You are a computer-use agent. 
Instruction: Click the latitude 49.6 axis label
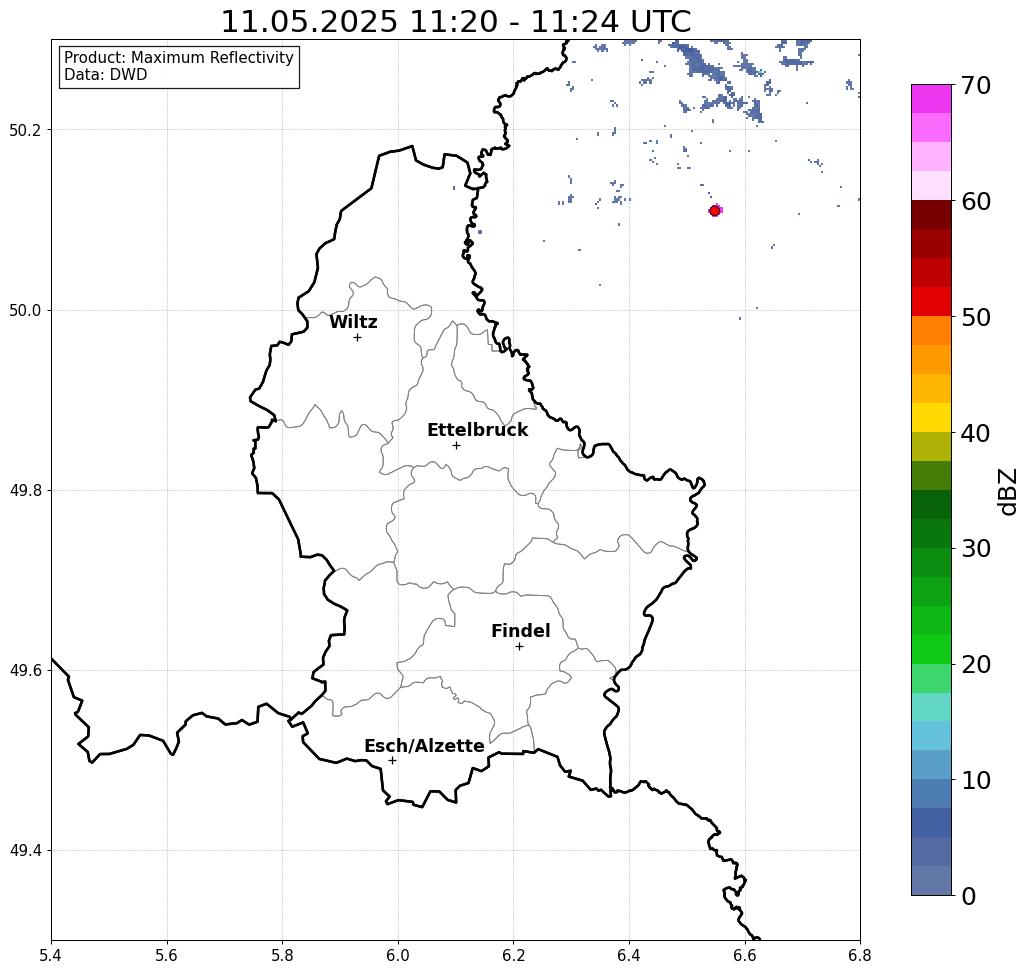pos(25,671)
